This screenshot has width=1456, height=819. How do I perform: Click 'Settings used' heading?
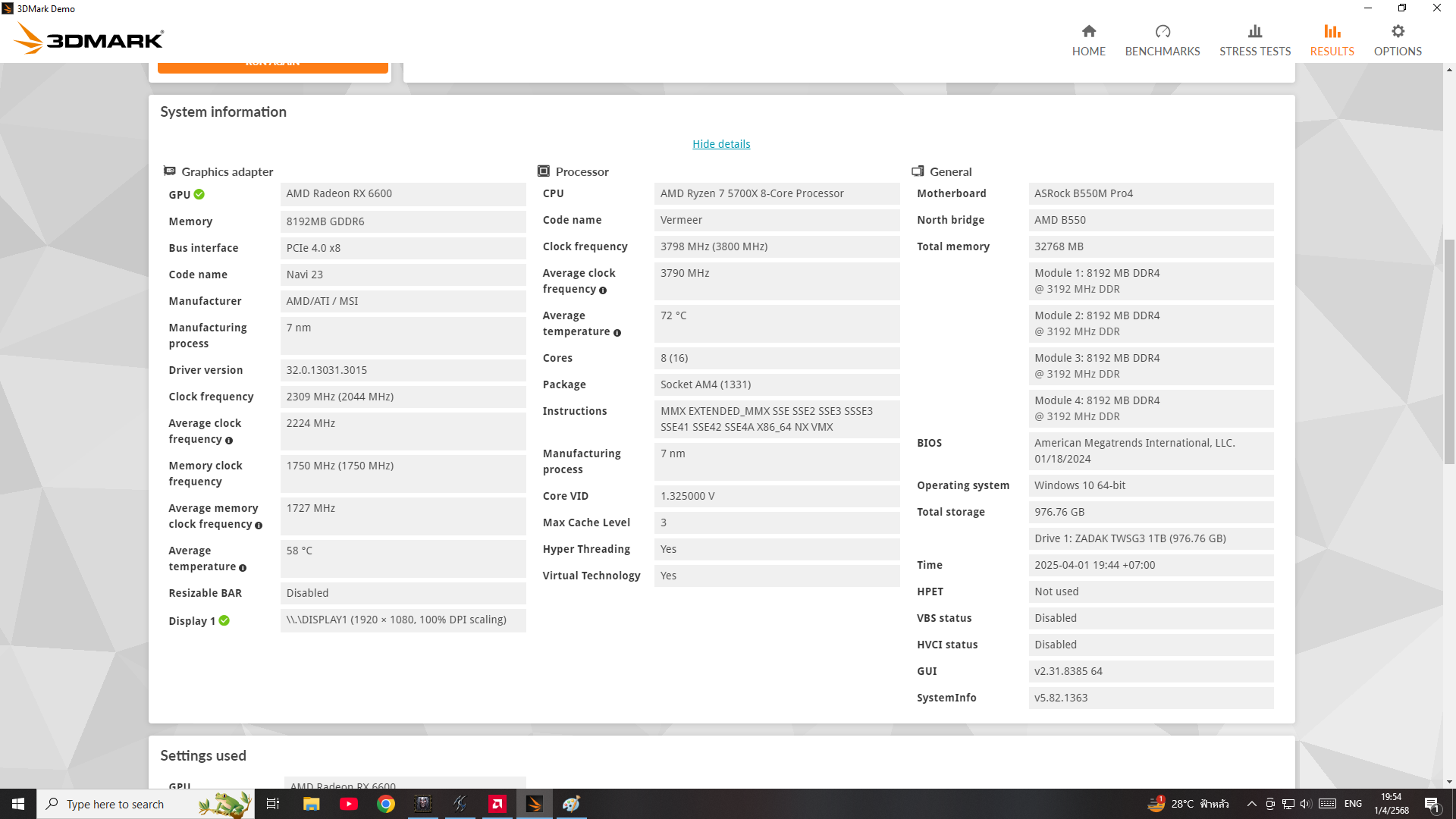point(203,755)
